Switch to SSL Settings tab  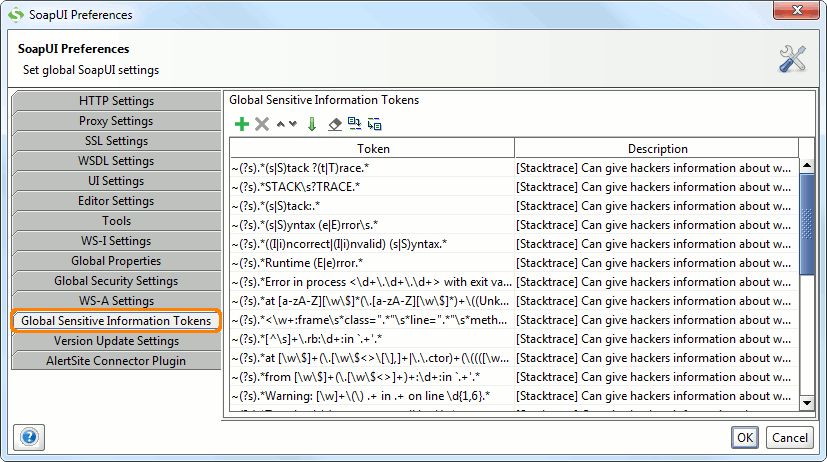116,141
